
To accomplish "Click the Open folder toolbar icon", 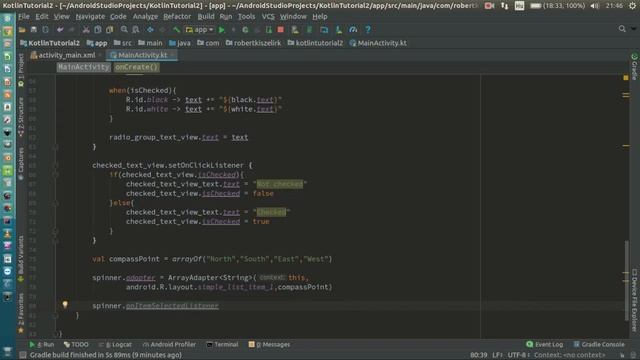I will 22,29.
